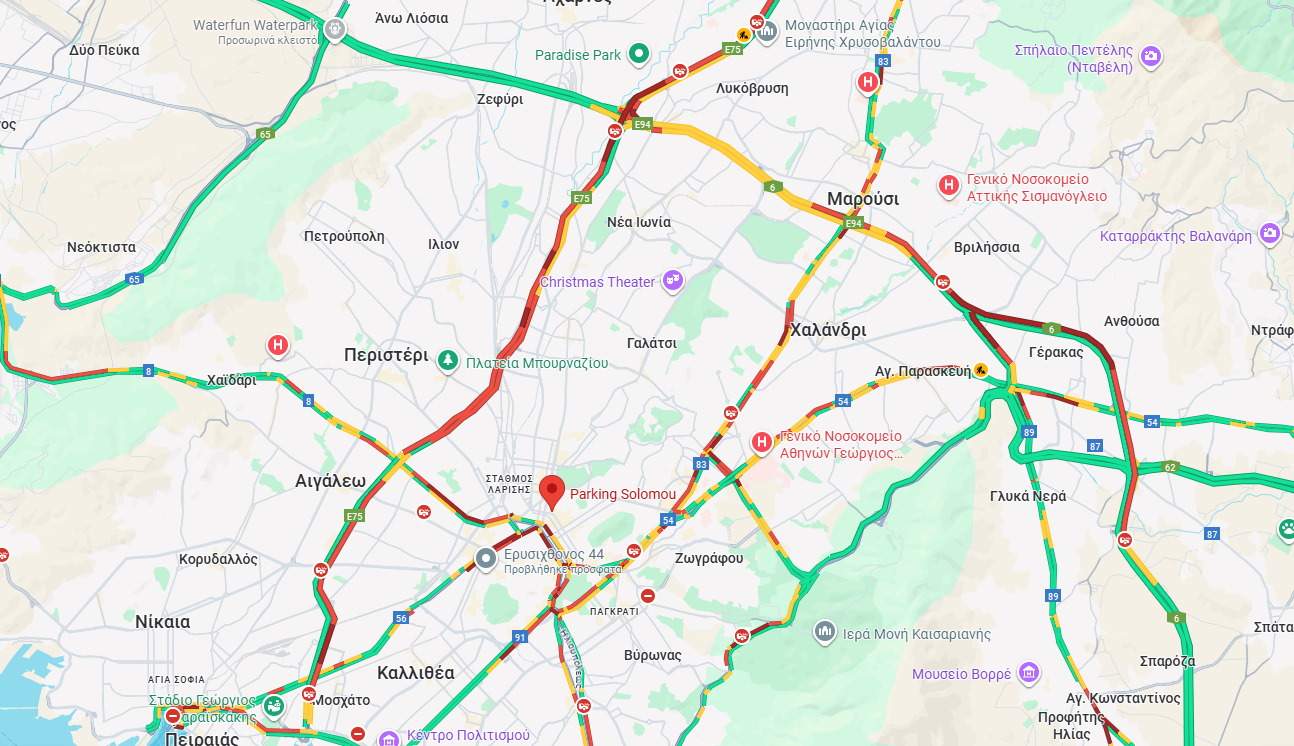Click the Μαρούσι city label
Viewport: 1294px width, 746px height.
click(x=862, y=199)
